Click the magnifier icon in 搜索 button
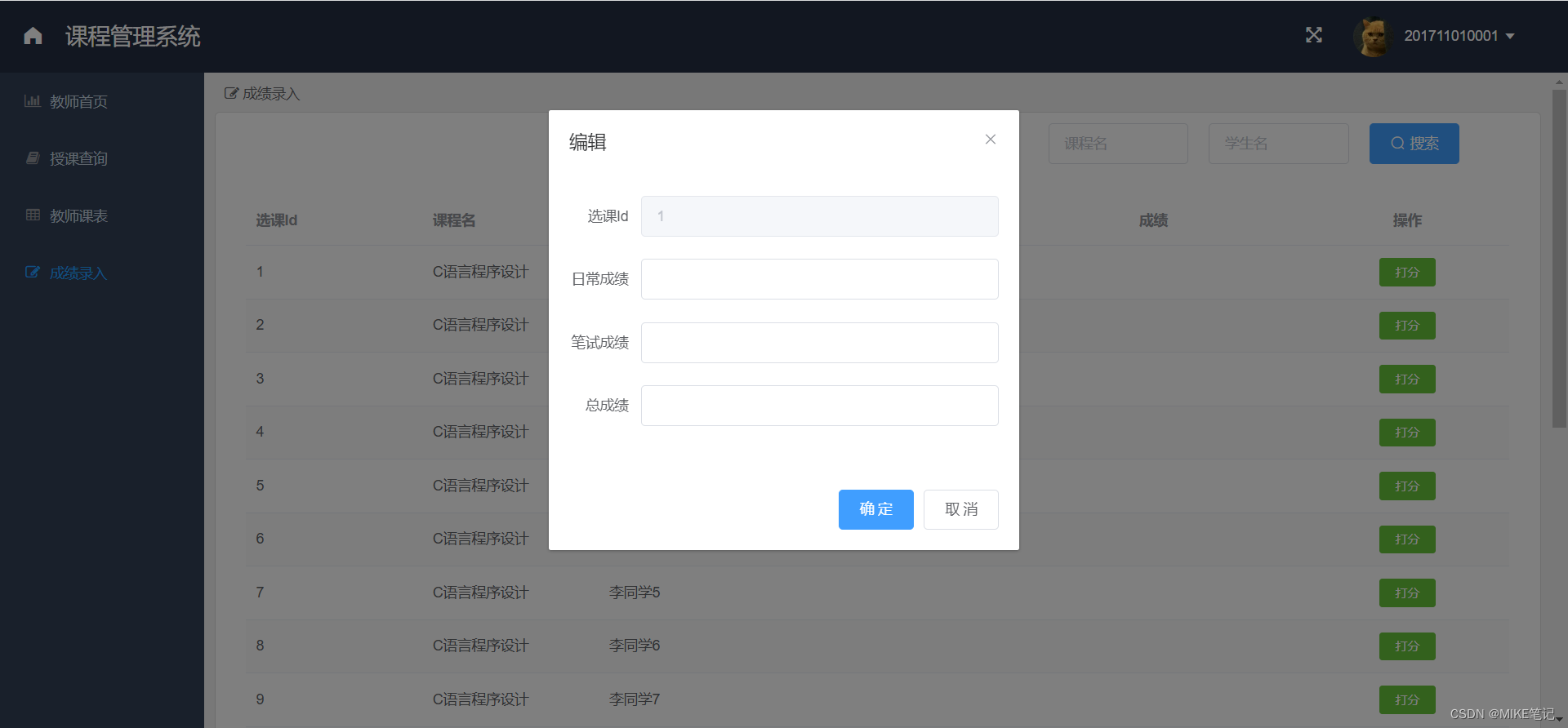Image resolution: width=1568 pixels, height=728 pixels. (1397, 144)
